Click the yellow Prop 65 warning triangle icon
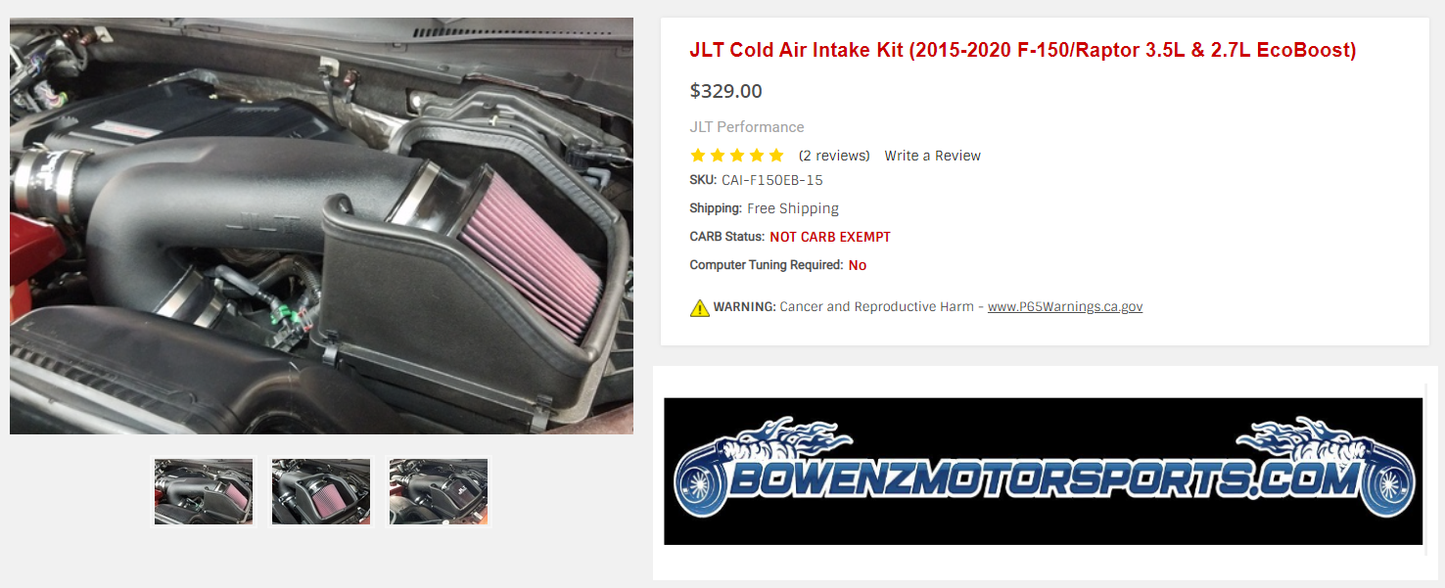This screenshot has width=1445, height=588. point(700,308)
